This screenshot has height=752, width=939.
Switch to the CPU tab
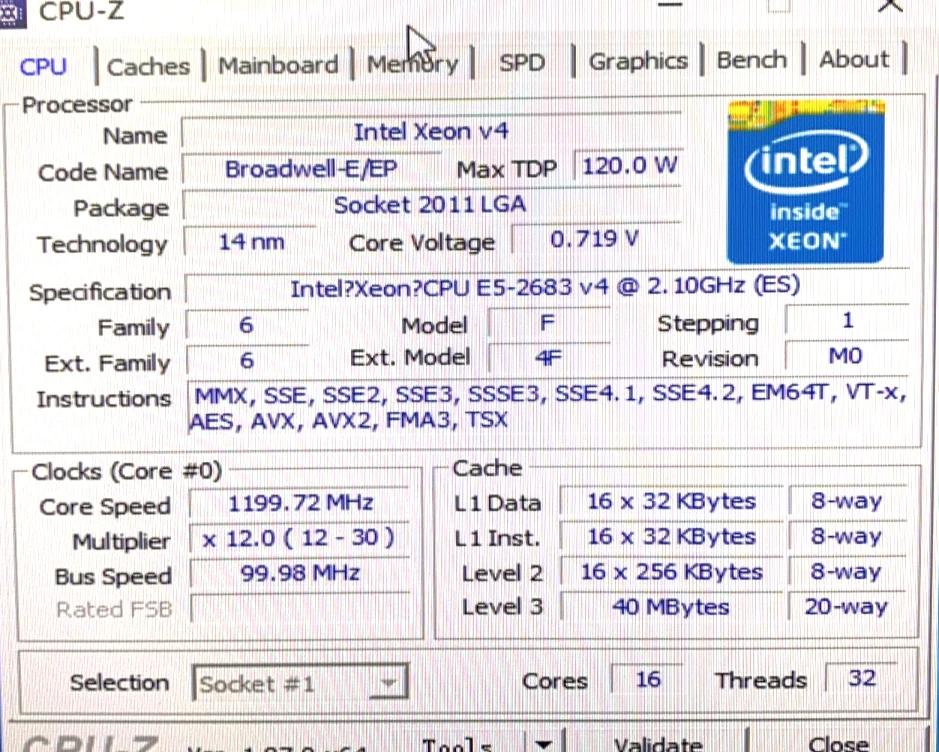point(43,66)
